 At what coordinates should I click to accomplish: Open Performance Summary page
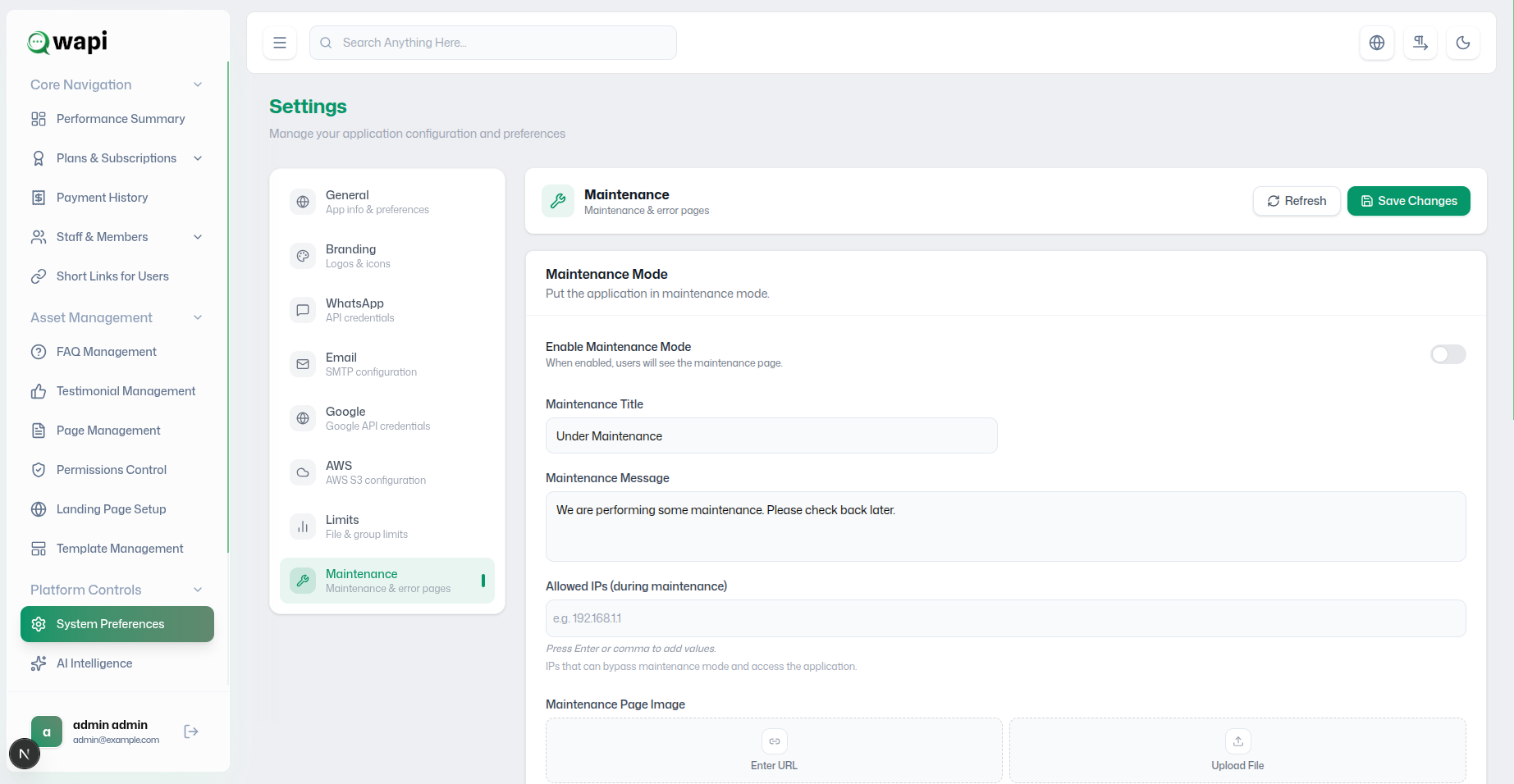pos(117,119)
